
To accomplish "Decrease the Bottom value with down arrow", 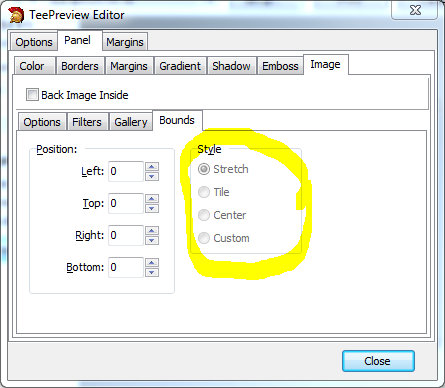I will (152, 272).
